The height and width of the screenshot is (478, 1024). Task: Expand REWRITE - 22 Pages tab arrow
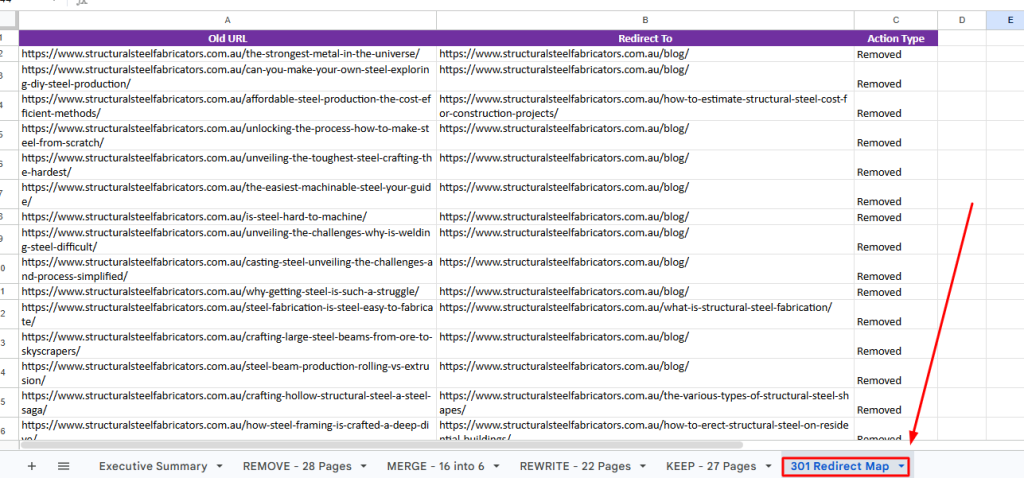pos(643,466)
